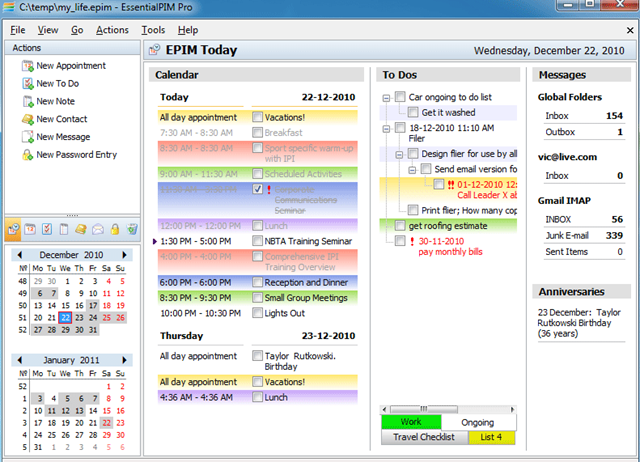Click left arrow beside January 2011
640x462 pixels.
coord(20,360)
